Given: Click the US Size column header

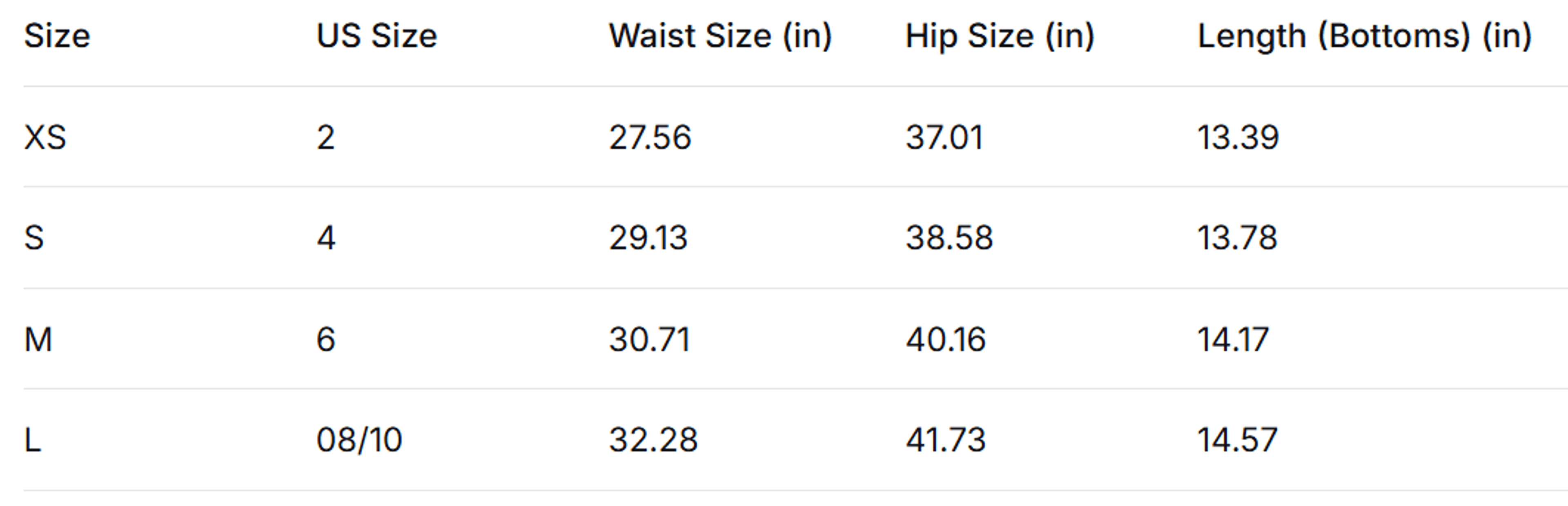Looking at the screenshot, I should point(377,36).
